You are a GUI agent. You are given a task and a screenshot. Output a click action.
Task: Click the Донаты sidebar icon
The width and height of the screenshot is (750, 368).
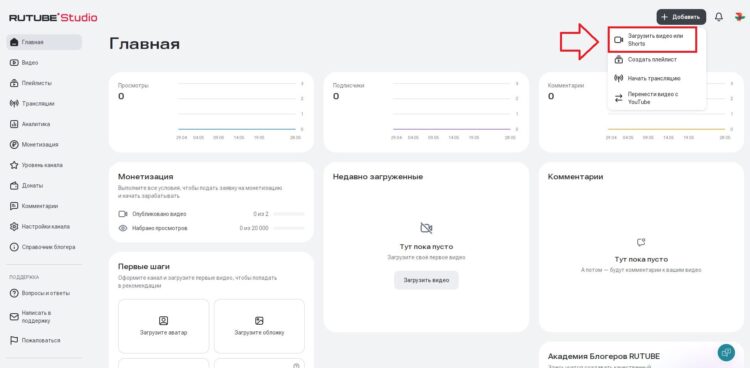click(14, 186)
